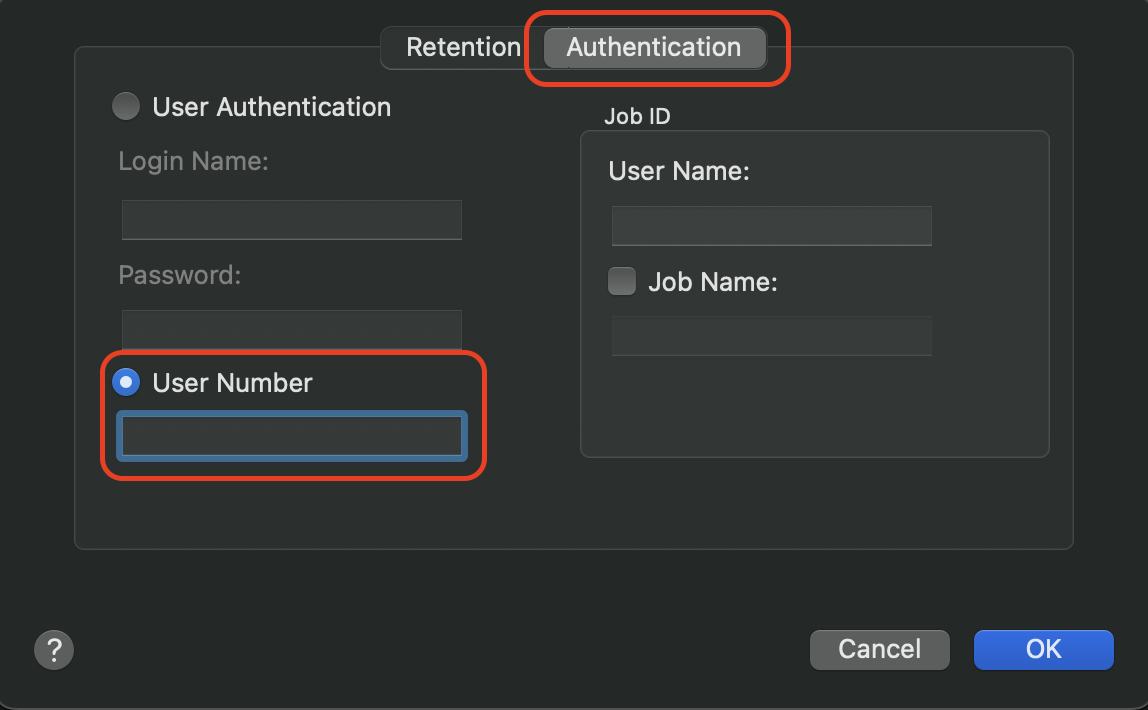
Task: Click the "User Authentication" label text
Action: click(x=271, y=107)
